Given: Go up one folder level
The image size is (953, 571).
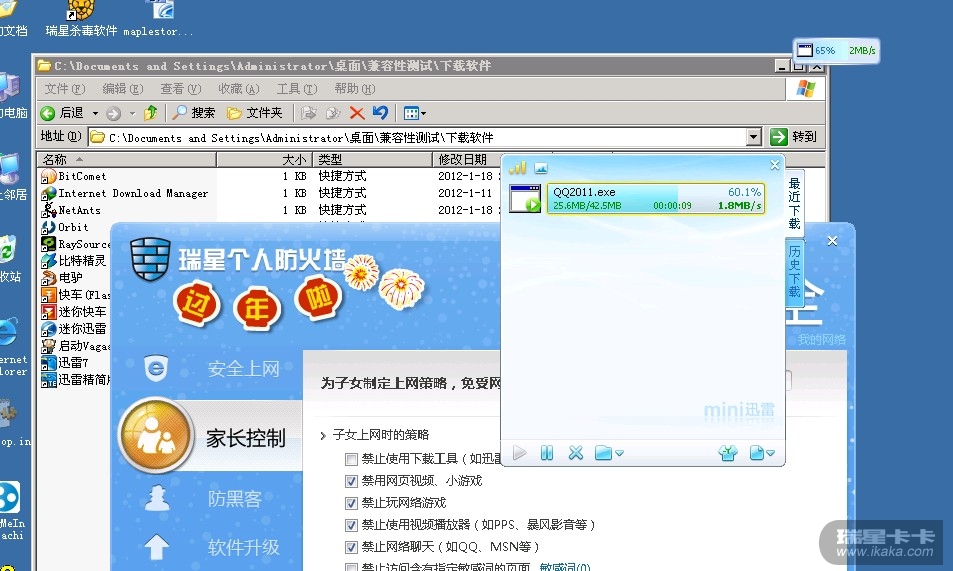Looking at the screenshot, I should tap(150, 113).
